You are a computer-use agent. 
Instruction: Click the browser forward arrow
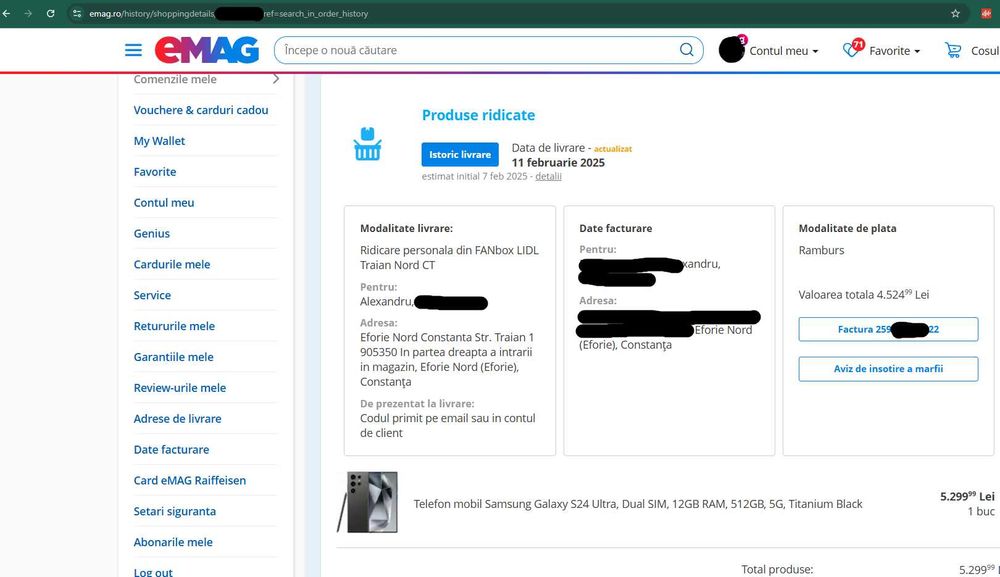[x=28, y=13]
